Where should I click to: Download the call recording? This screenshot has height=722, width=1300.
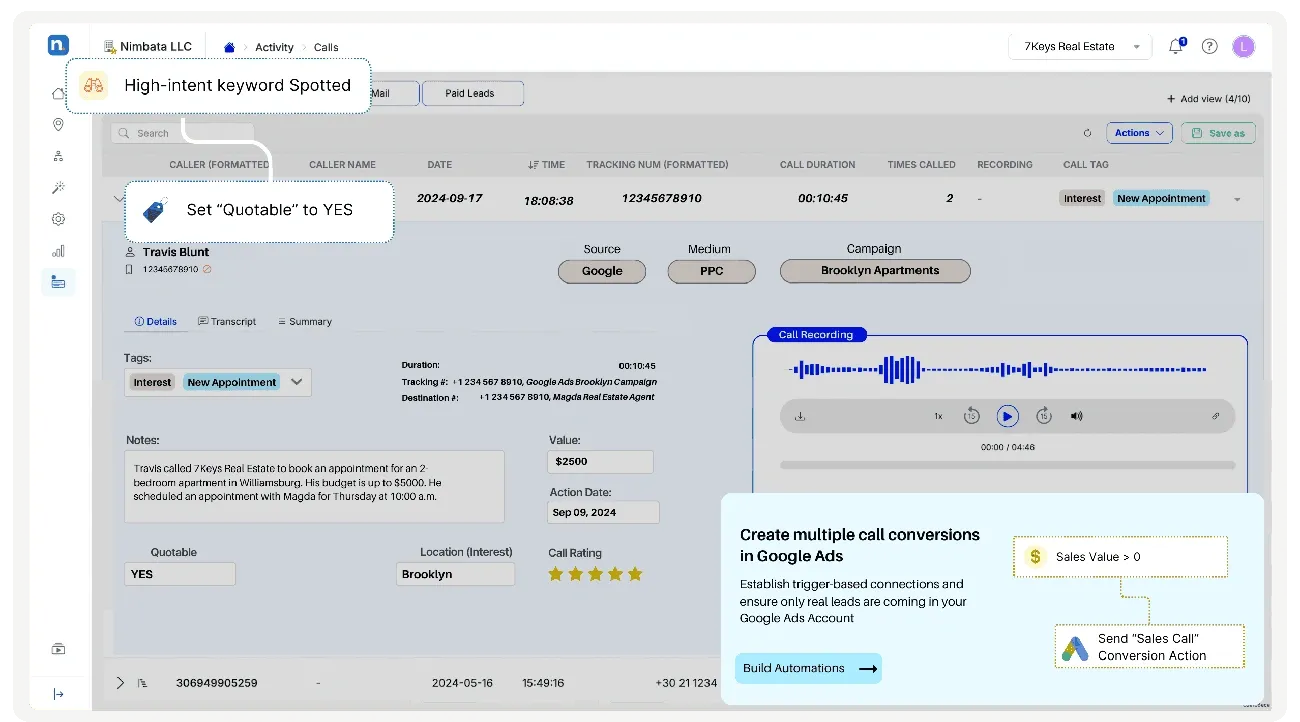pyautogui.click(x=800, y=416)
